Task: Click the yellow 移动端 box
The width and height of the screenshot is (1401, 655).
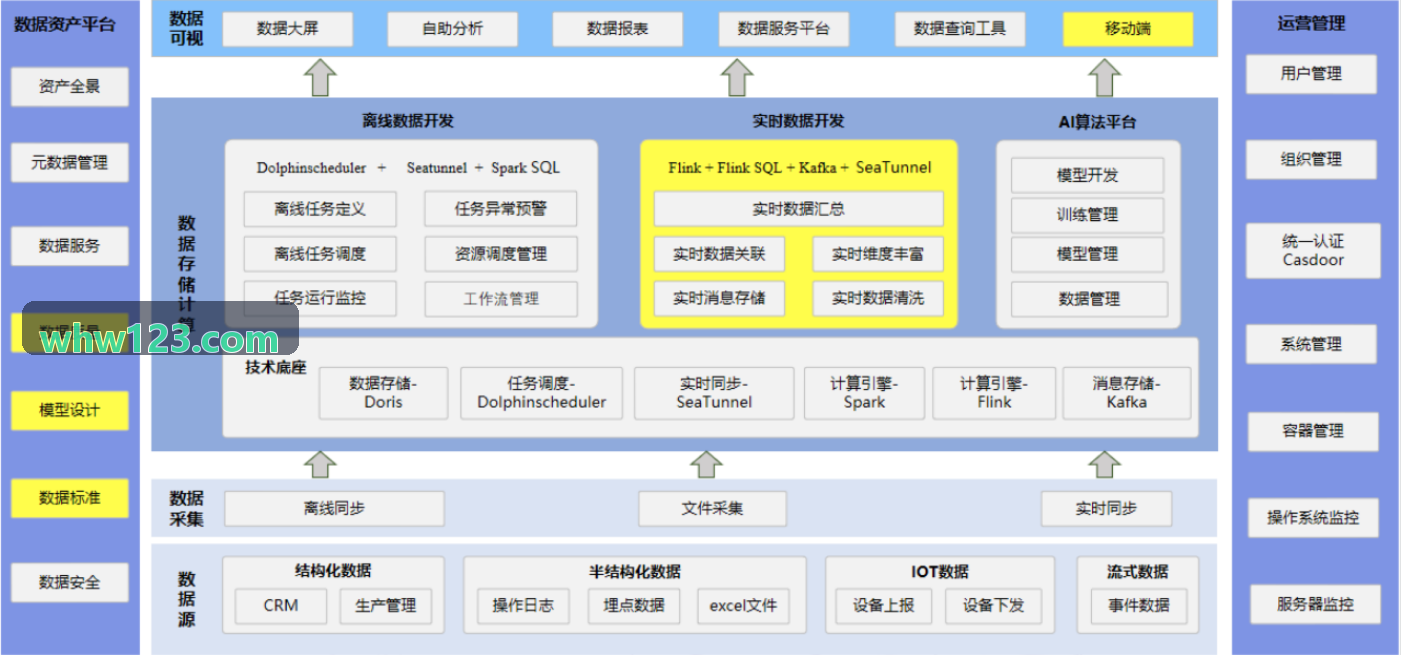Action: coord(1128,29)
